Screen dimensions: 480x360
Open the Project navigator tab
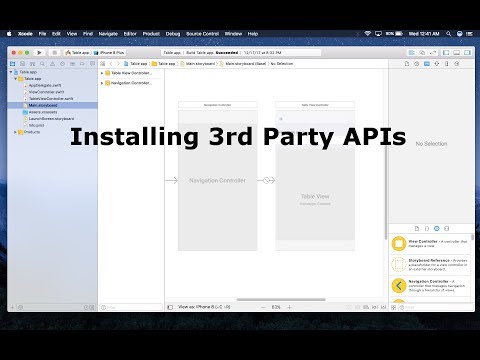(x=13, y=64)
